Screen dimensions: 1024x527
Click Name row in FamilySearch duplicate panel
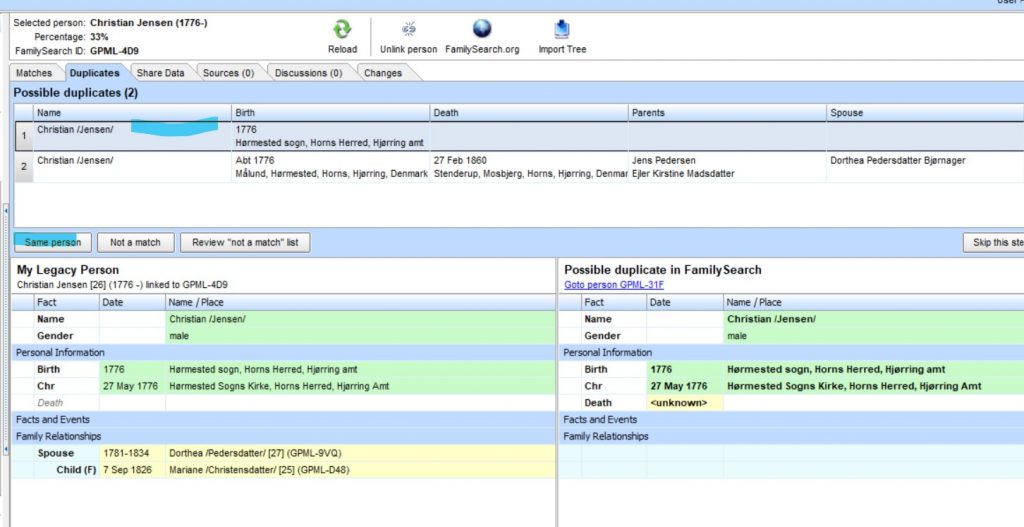(x=792, y=319)
